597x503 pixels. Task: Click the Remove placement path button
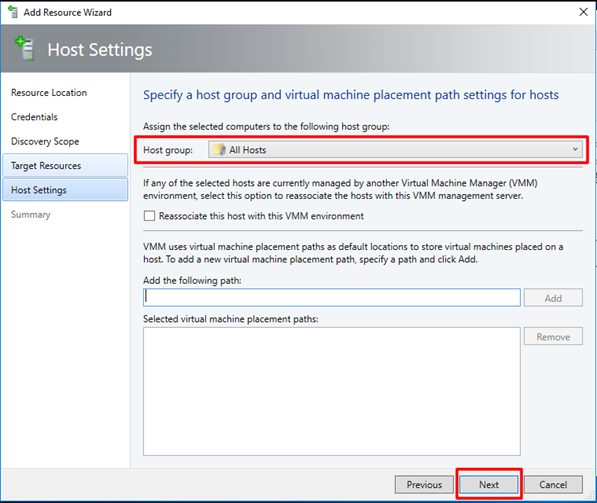tap(553, 336)
